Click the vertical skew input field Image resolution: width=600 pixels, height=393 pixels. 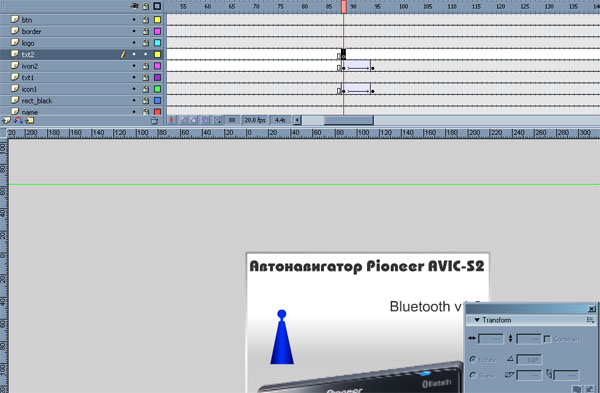coord(566,375)
